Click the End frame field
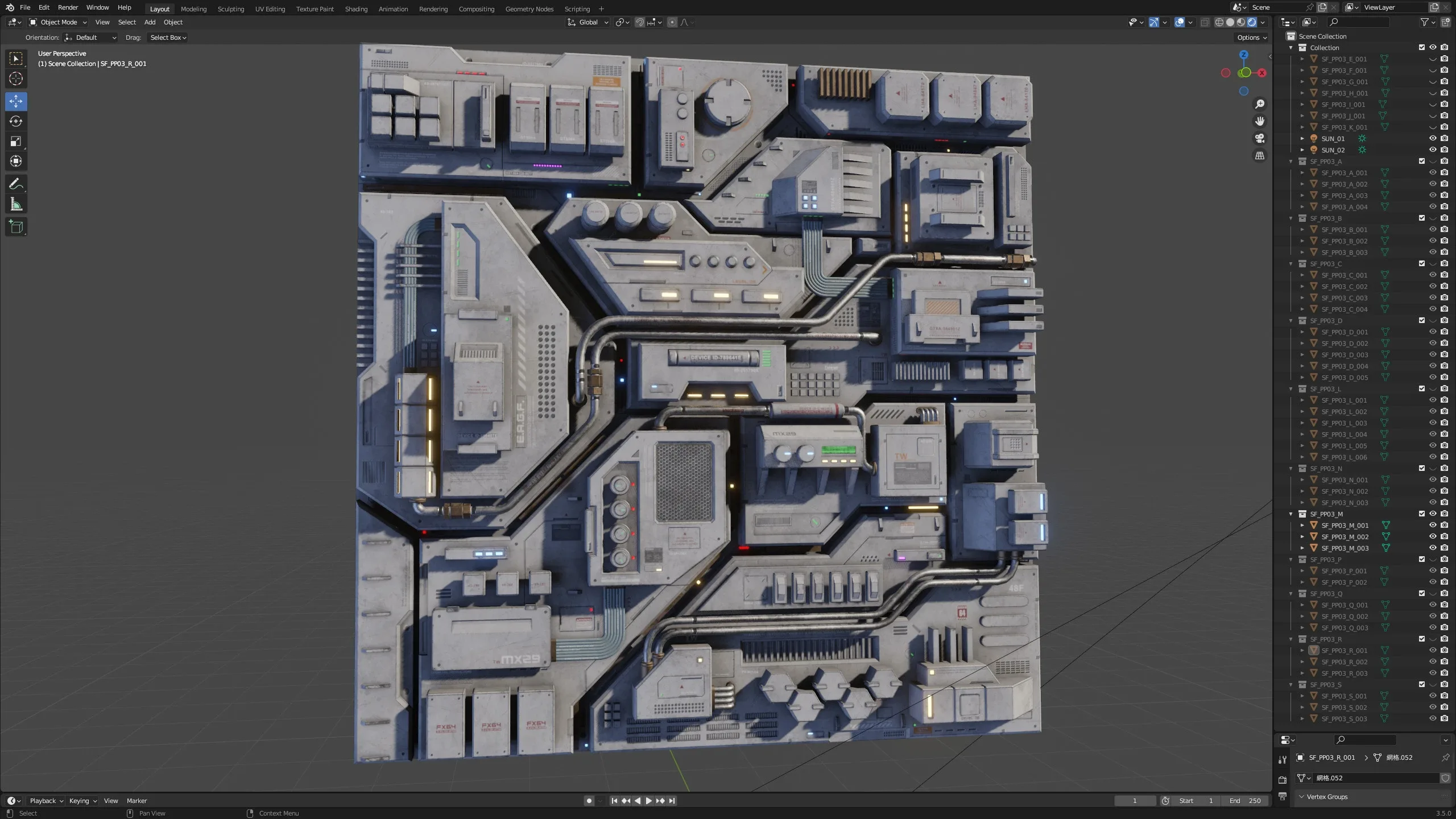This screenshot has height=819, width=1456. coord(1246,801)
